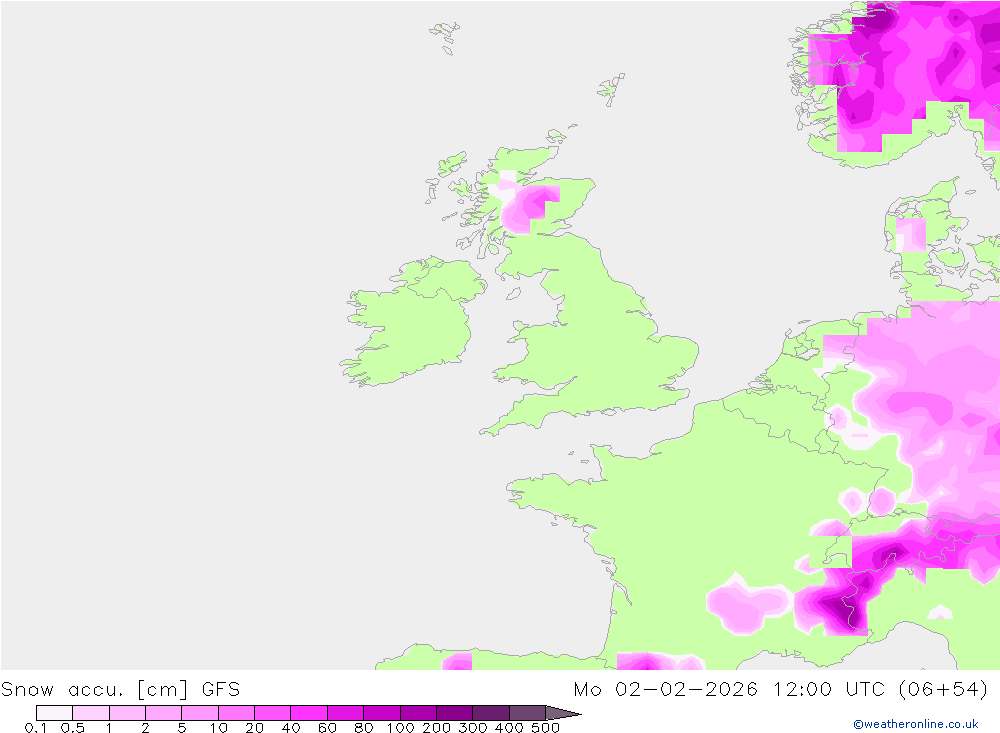Select the 20–40 cm legend color swatch
Image resolution: width=1000 pixels, height=733 pixels.
[272, 713]
